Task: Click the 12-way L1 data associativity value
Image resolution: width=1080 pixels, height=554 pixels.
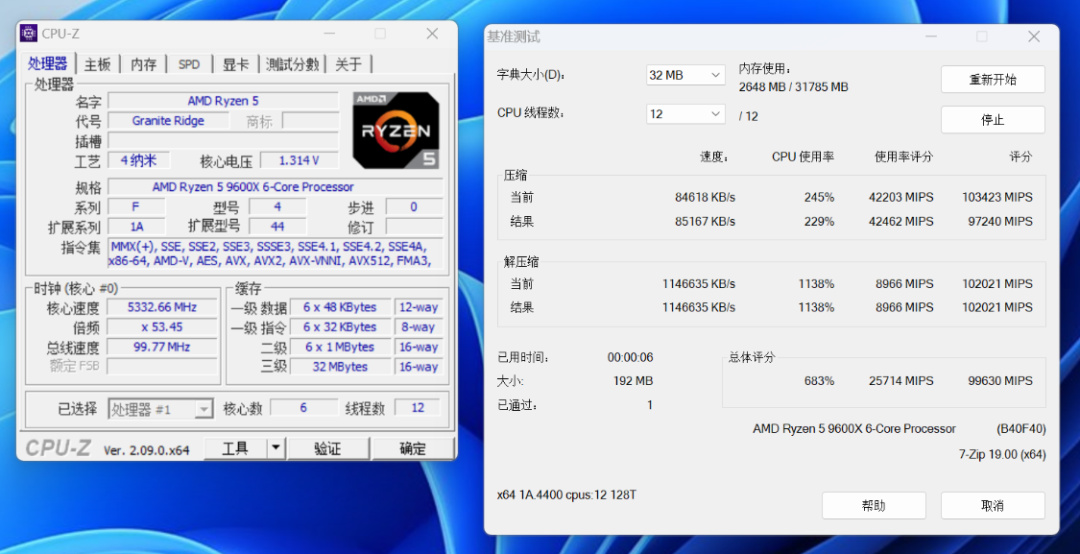Action: tap(419, 307)
